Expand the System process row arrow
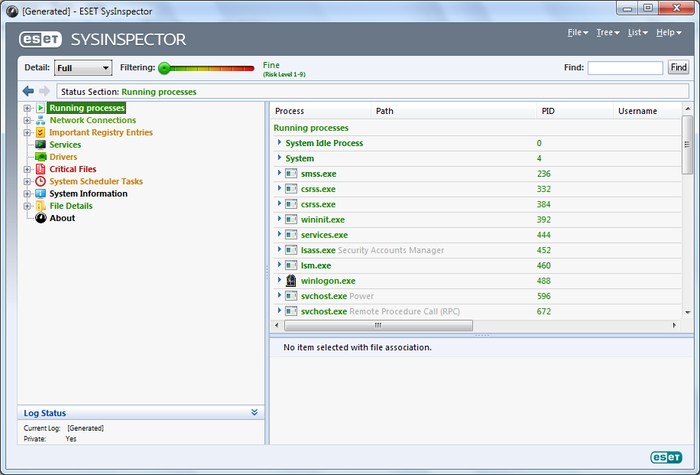 (279, 158)
